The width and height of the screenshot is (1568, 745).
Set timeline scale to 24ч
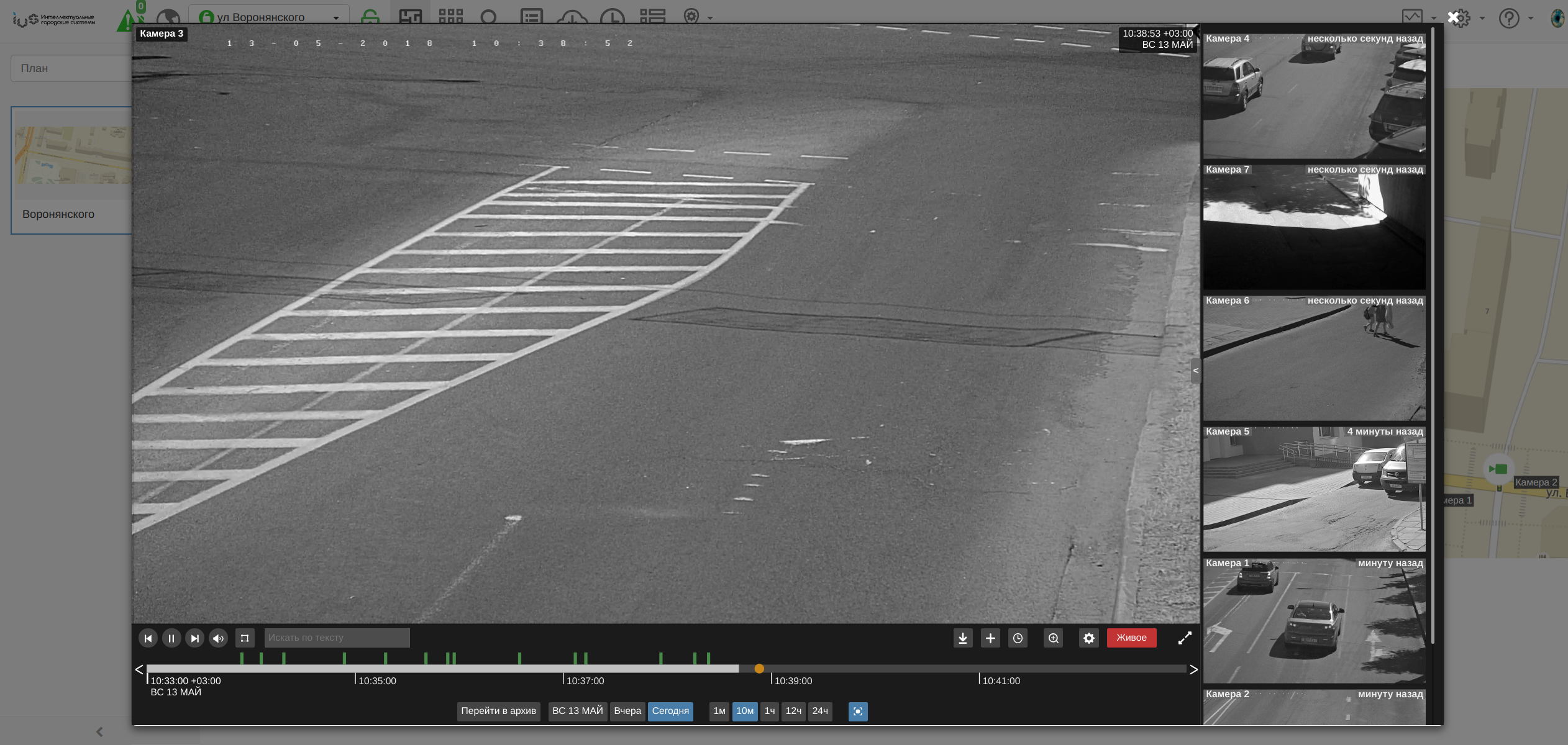(x=820, y=711)
